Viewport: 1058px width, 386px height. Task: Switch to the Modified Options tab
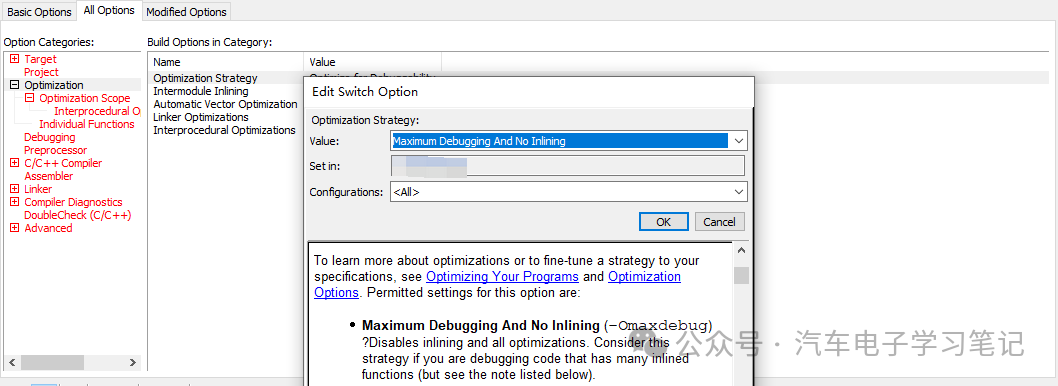pyautogui.click(x=186, y=12)
